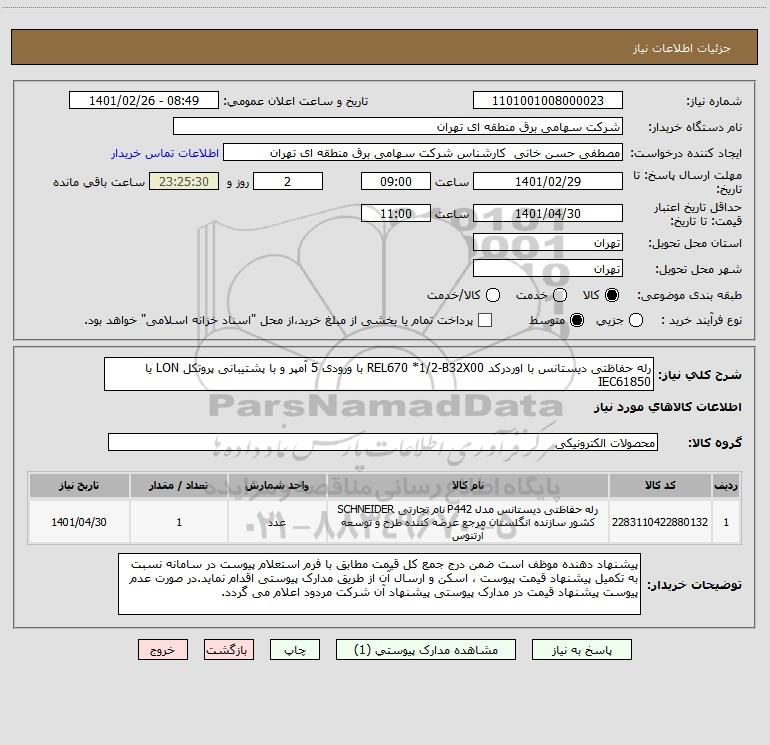This screenshot has width=770, height=745.
Task: Open اطلاعات تماس خریدار link
Action: pos(165,153)
